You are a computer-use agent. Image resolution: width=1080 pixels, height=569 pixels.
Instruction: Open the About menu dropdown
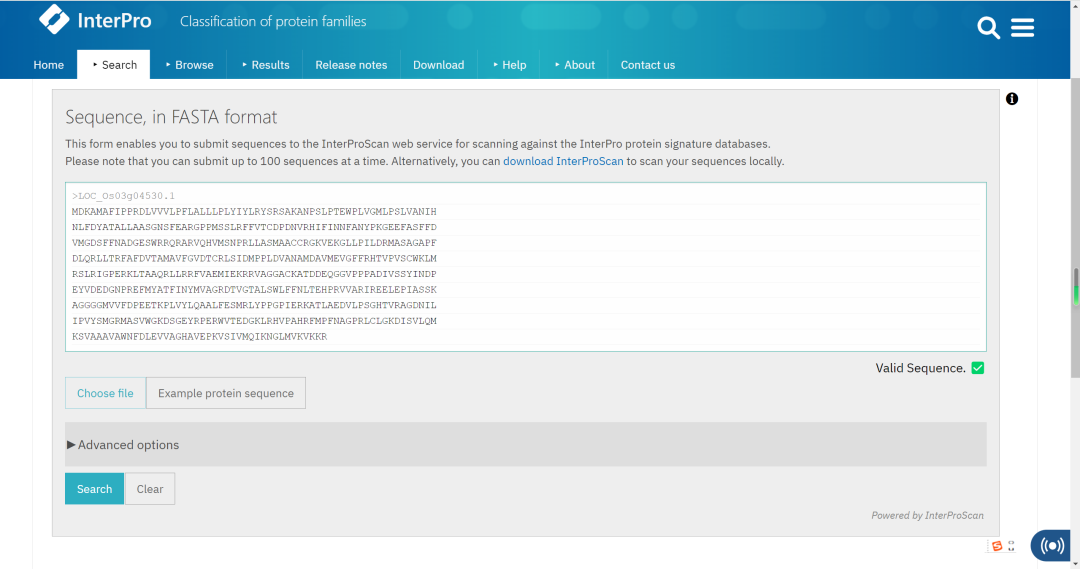click(x=574, y=65)
